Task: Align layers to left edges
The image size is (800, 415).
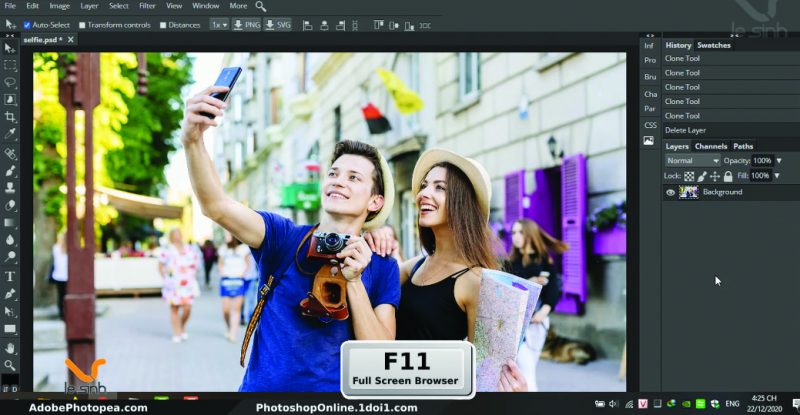Action: [307, 25]
